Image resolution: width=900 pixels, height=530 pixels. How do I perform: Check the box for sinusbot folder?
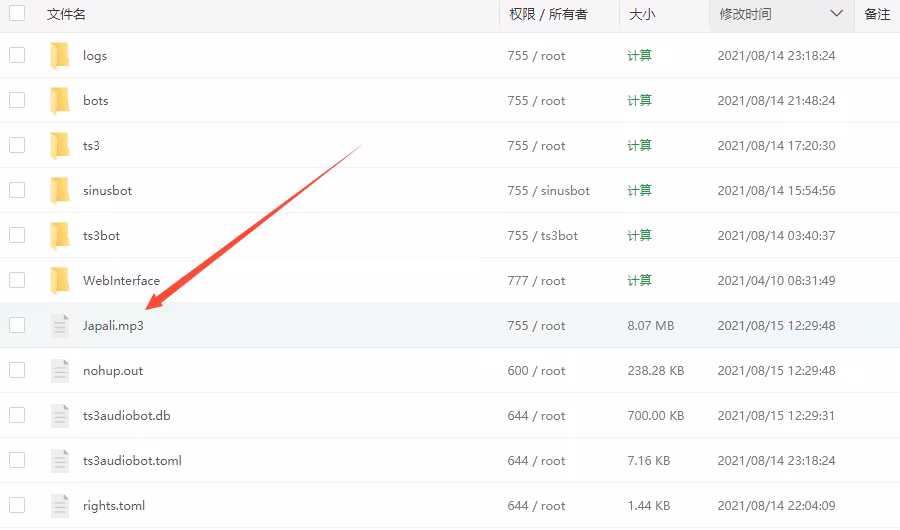click(17, 190)
